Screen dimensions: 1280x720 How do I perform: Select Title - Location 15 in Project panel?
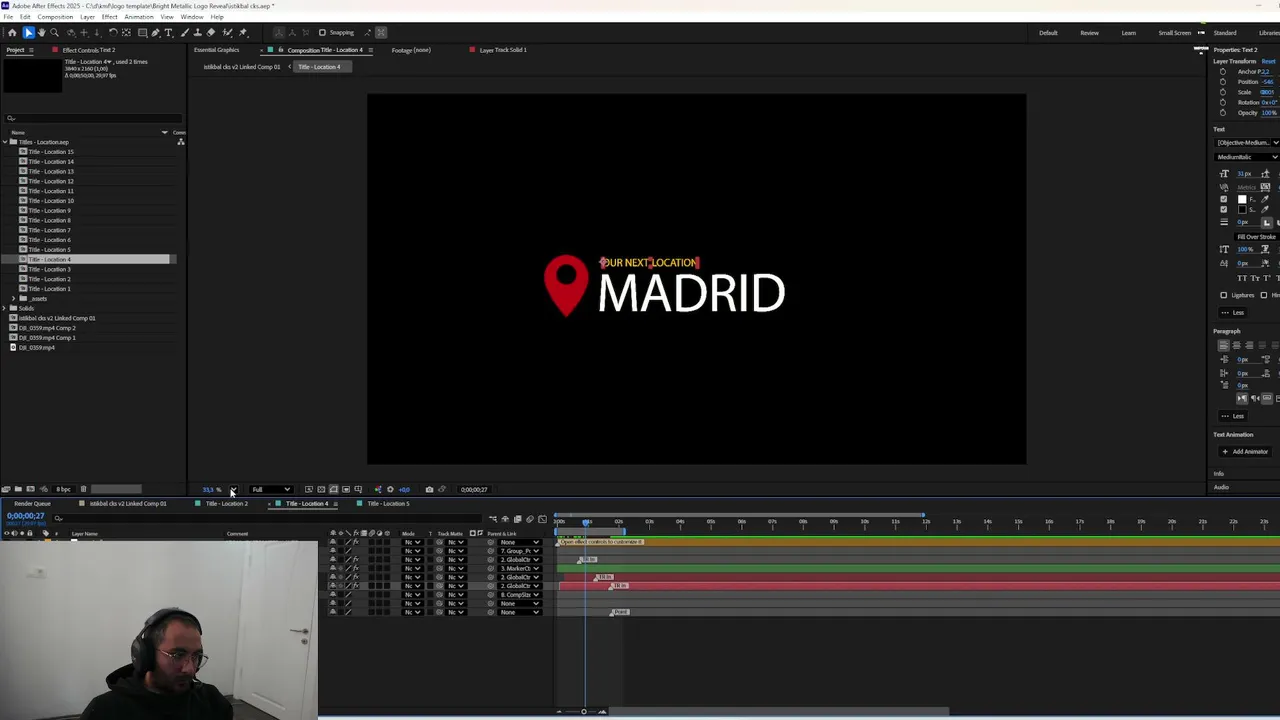click(51, 152)
